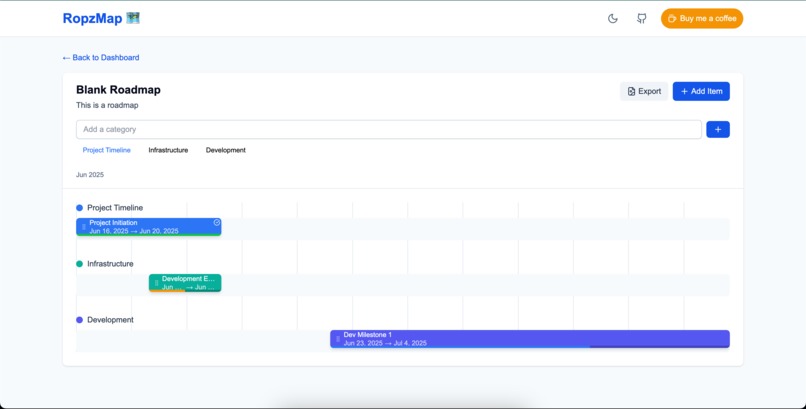Viewport: 806px width, 409px height.
Task: Click the Development row heading
Action: (110, 320)
